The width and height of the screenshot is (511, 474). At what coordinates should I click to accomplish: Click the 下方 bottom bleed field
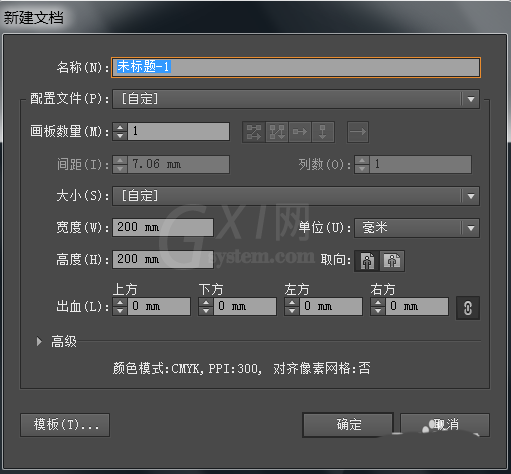point(245,307)
